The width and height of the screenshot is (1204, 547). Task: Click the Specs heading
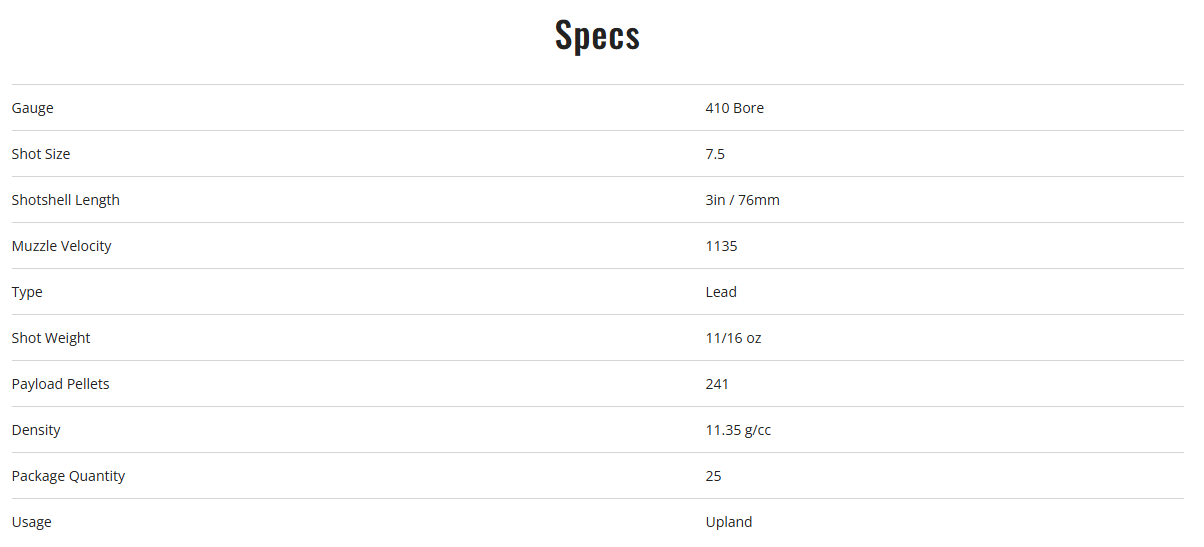[597, 36]
